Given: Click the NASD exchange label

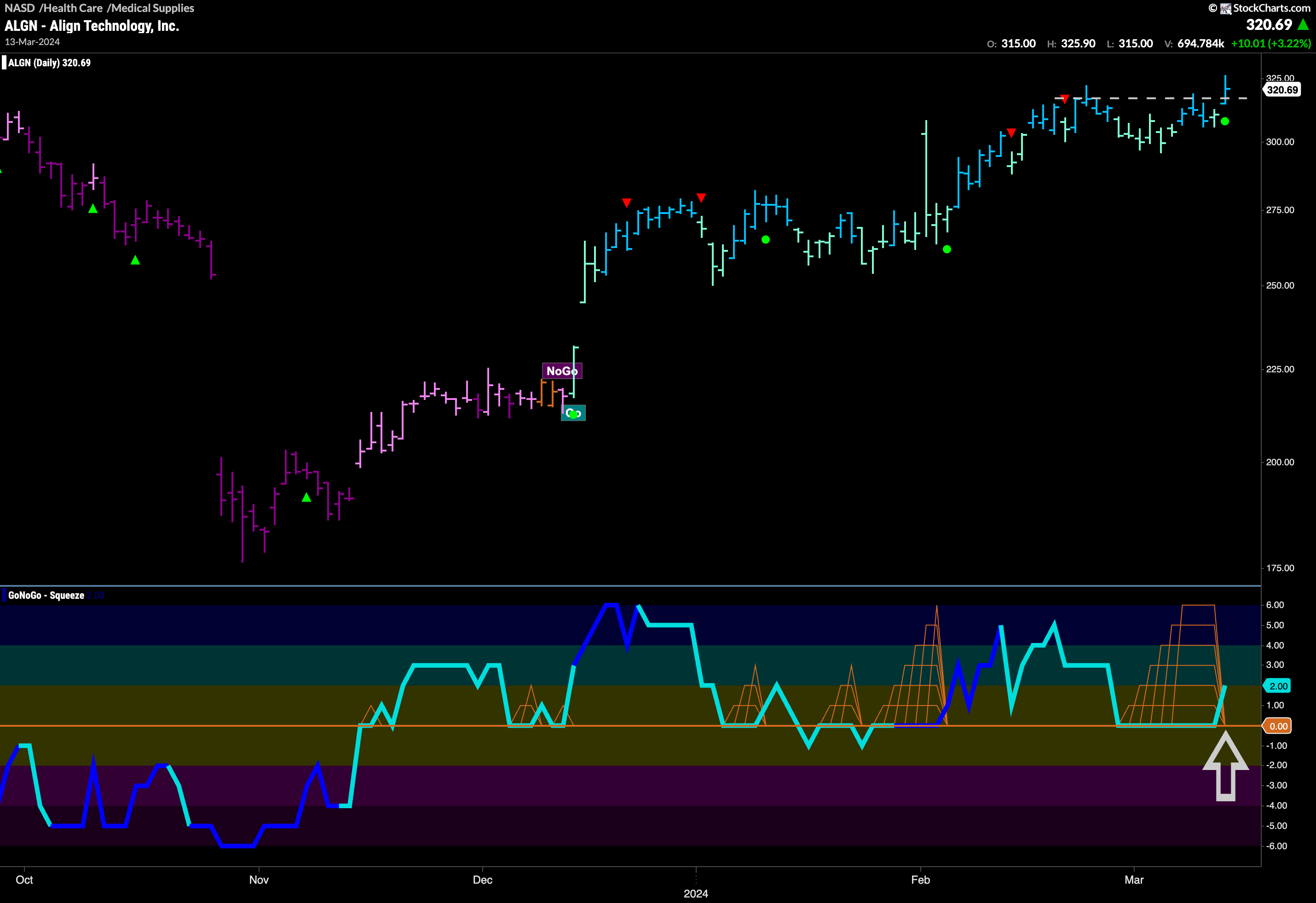Looking at the screenshot, I should point(20,8).
